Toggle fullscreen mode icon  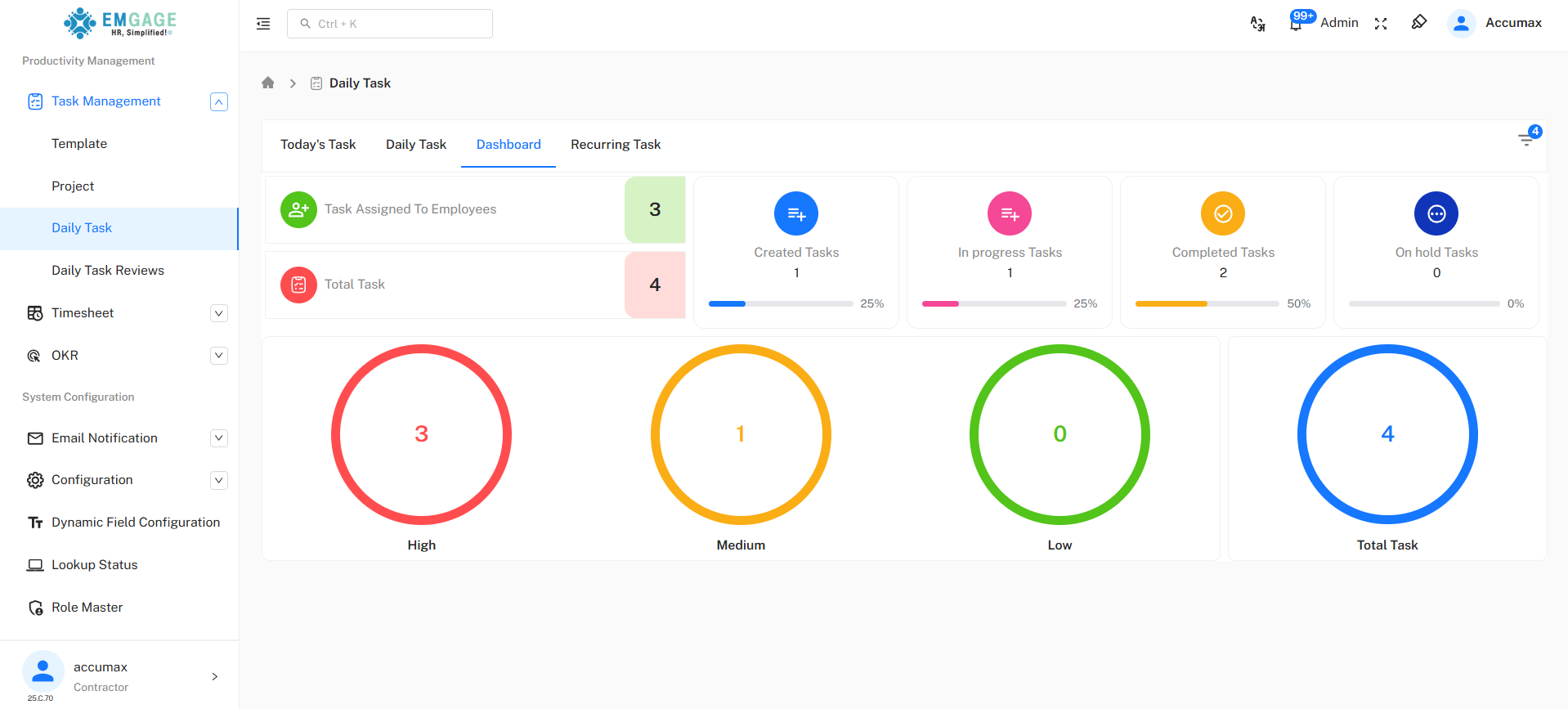coord(1381,24)
